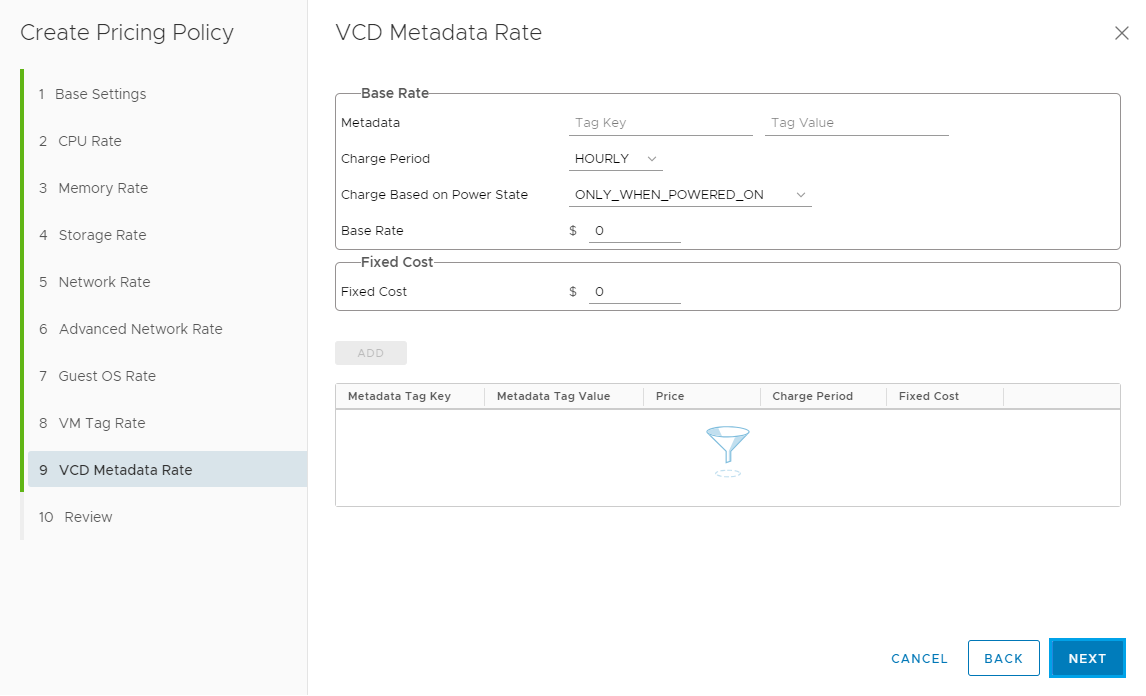The image size is (1146, 696).
Task: Focus the Tag Value input field
Action: tap(856, 123)
